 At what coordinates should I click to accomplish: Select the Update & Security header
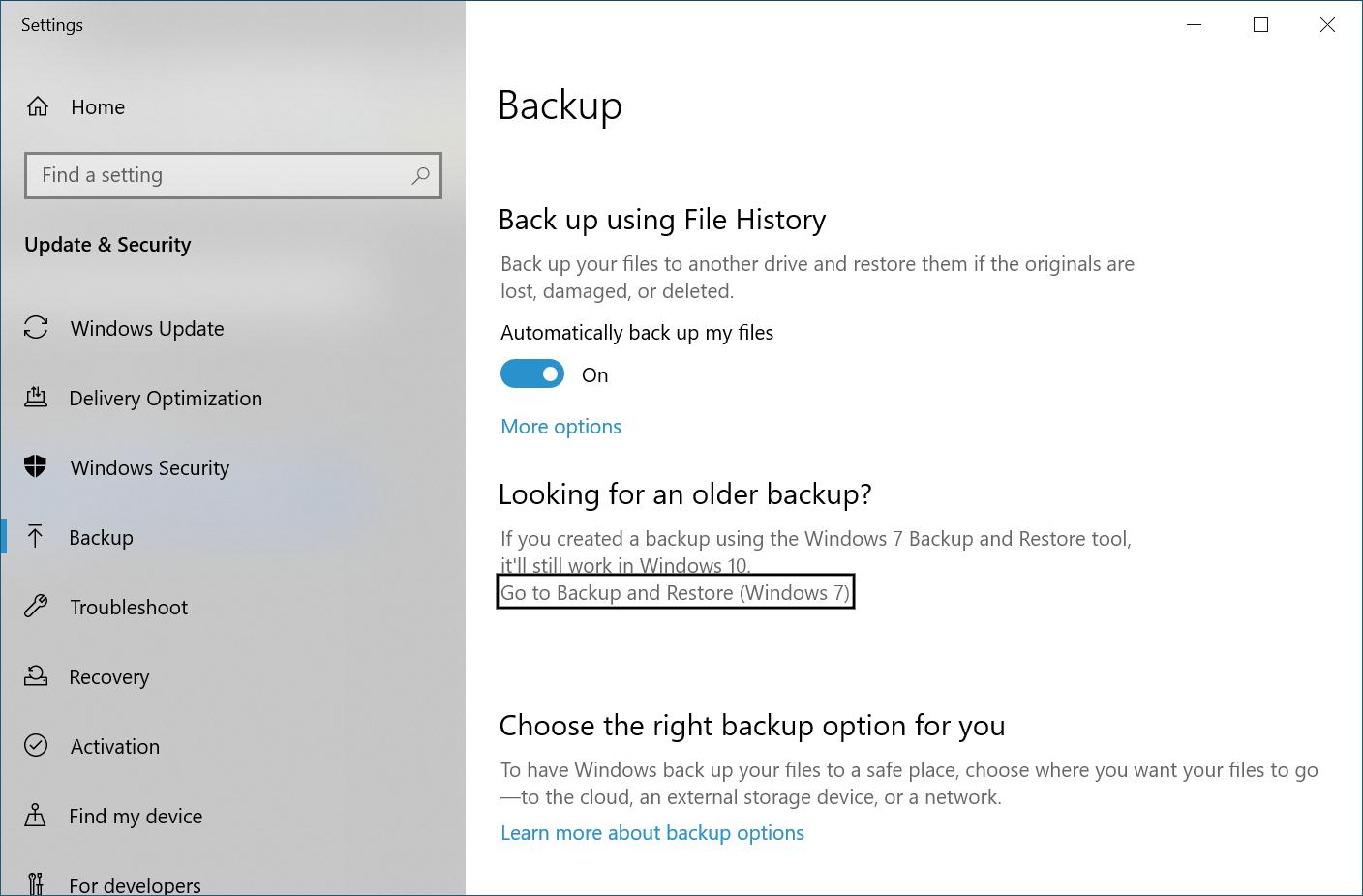coord(107,244)
